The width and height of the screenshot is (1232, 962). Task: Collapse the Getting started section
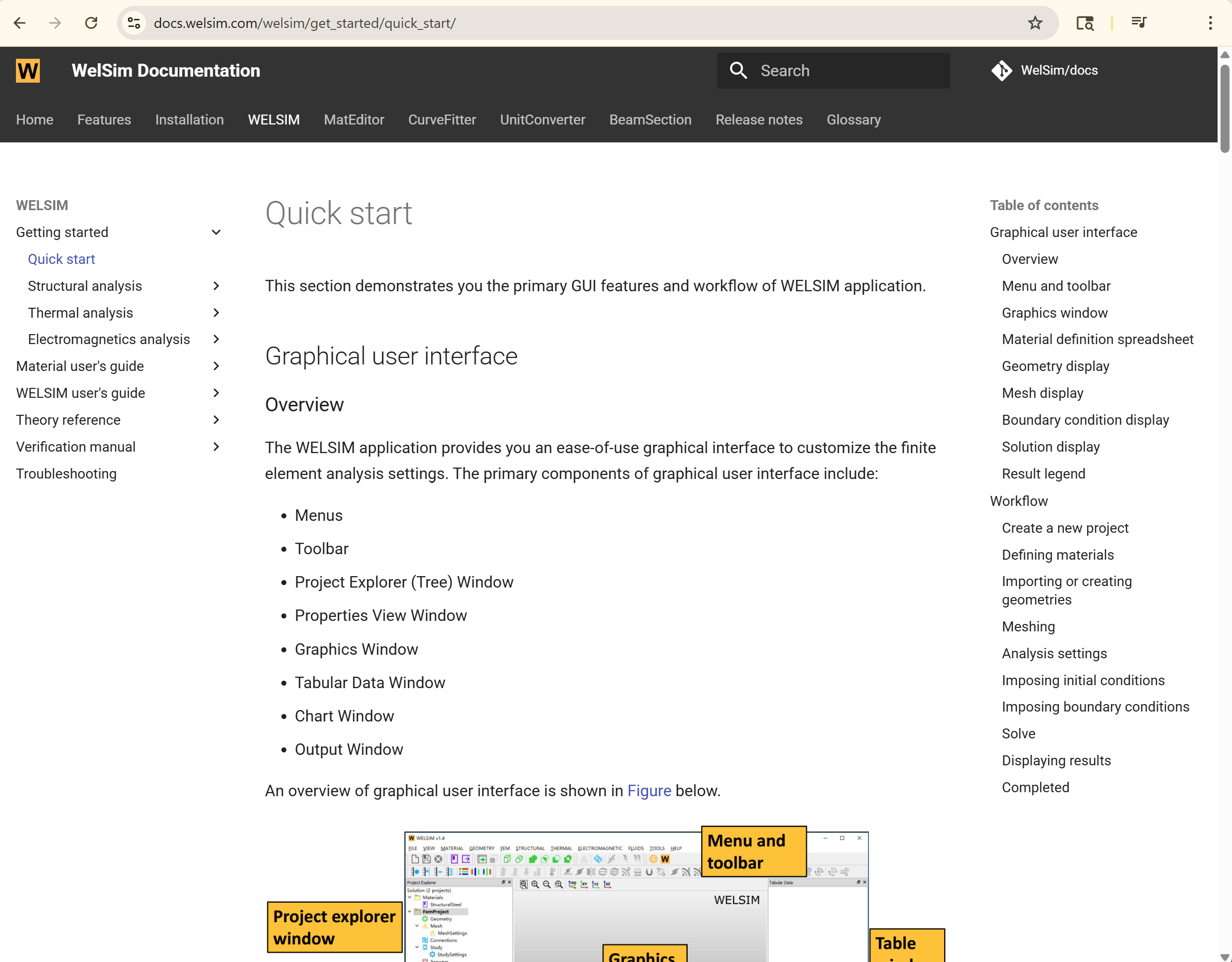point(216,233)
